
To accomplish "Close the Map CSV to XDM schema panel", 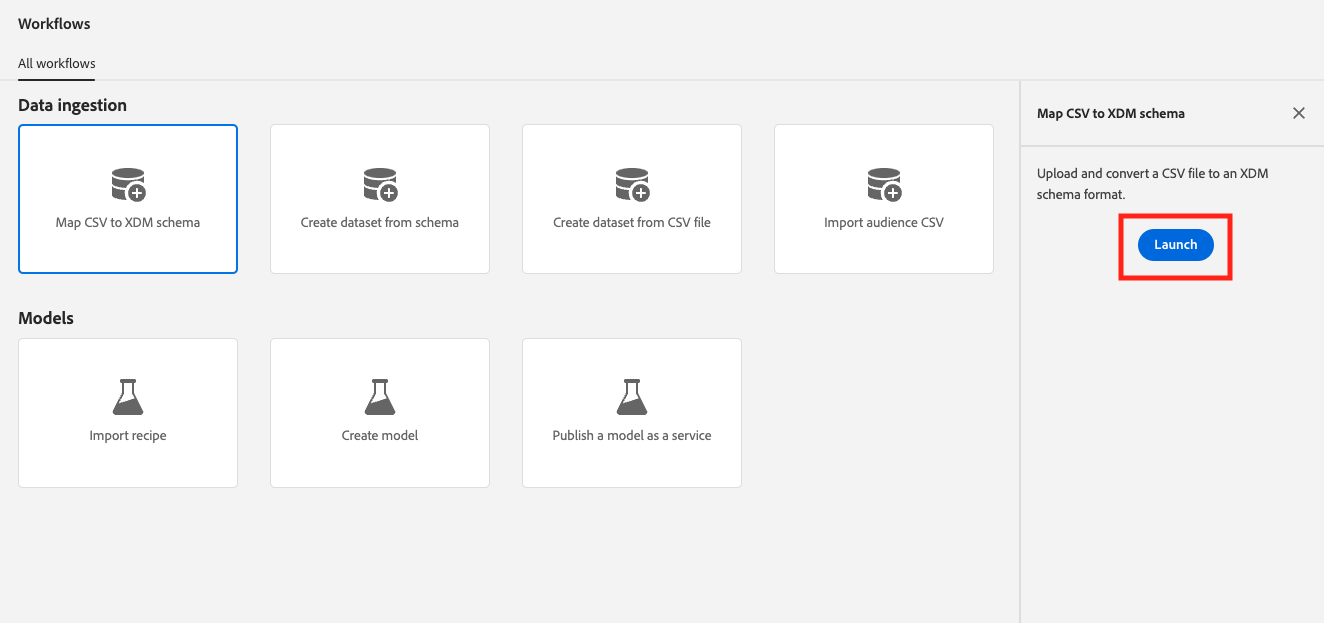I will [x=1299, y=113].
